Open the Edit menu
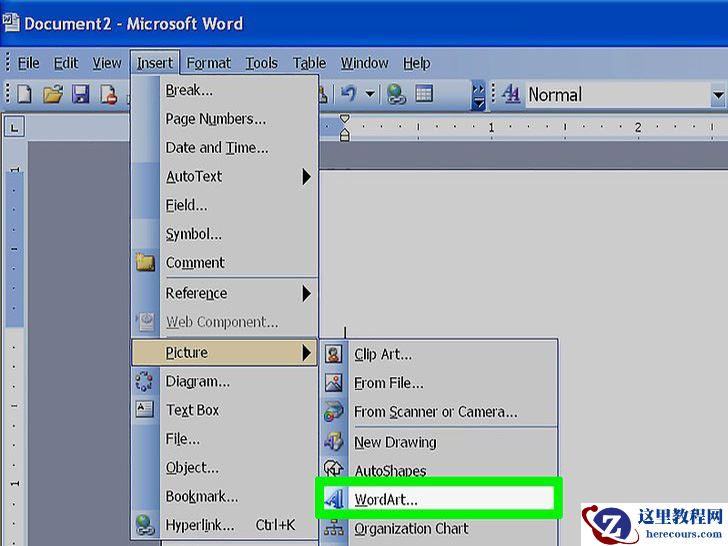The height and width of the screenshot is (546, 728). 65,63
